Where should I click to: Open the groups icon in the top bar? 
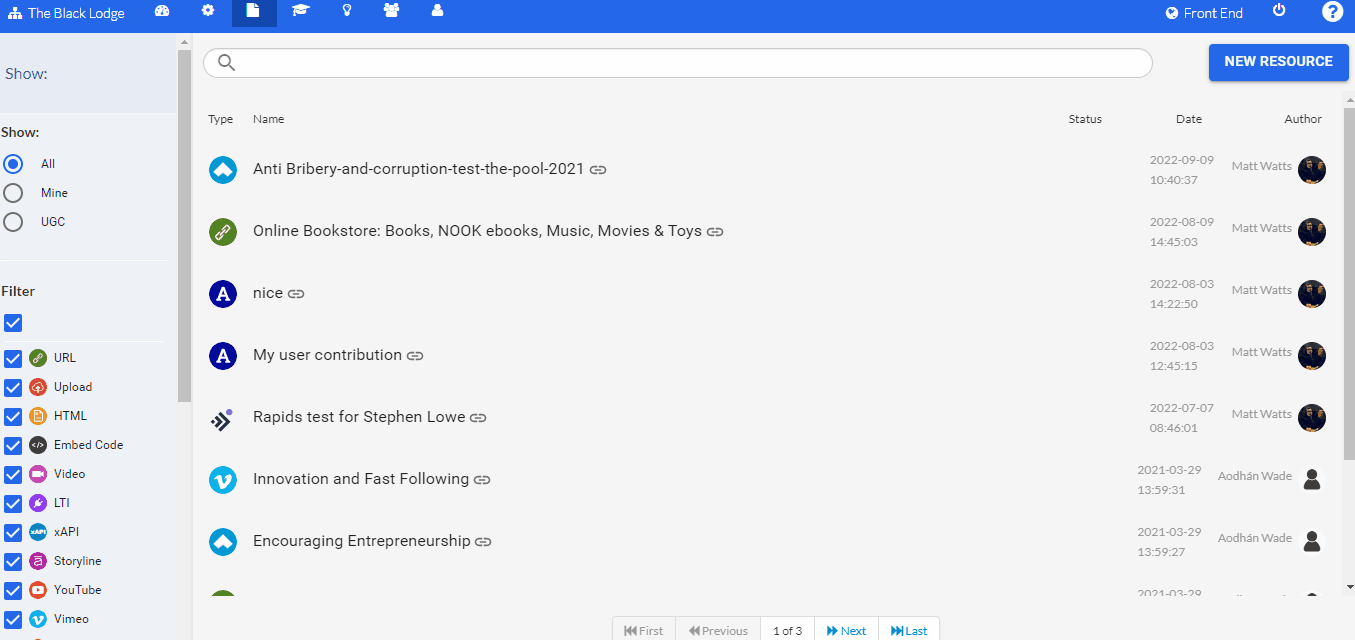click(391, 12)
